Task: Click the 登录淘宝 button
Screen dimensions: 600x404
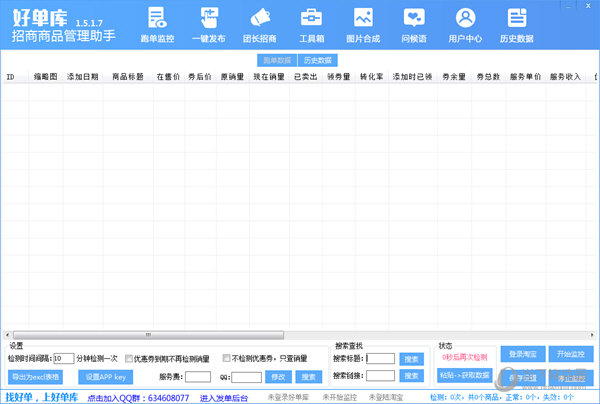Action: pyautogui.click(x=523, y=354)
